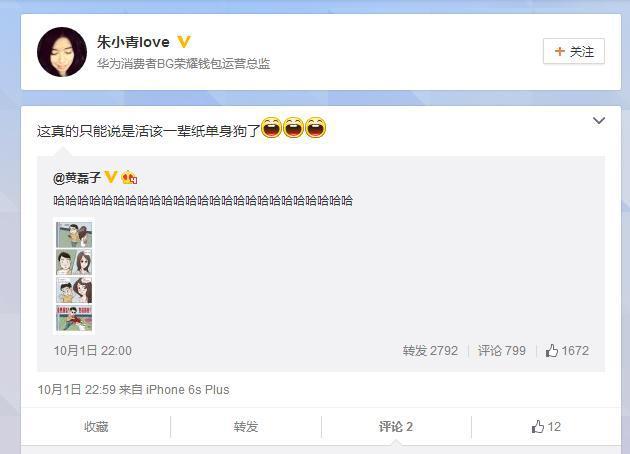The width and height of the screenshot is (630, 454).
Task: Toggle like with the thumbs-up 12 button
Action: click(546, 426)
